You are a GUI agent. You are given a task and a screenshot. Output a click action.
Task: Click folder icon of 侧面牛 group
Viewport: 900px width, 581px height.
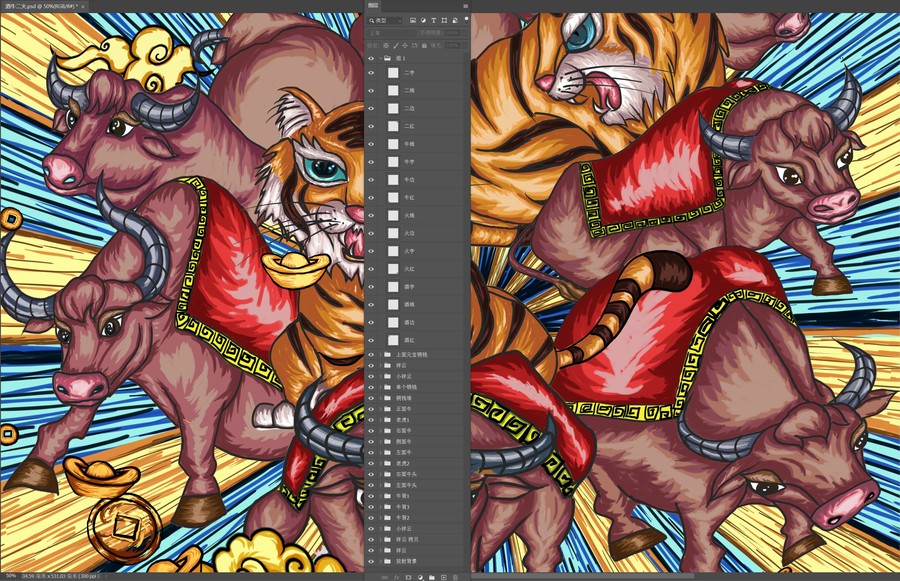(387, 441)
